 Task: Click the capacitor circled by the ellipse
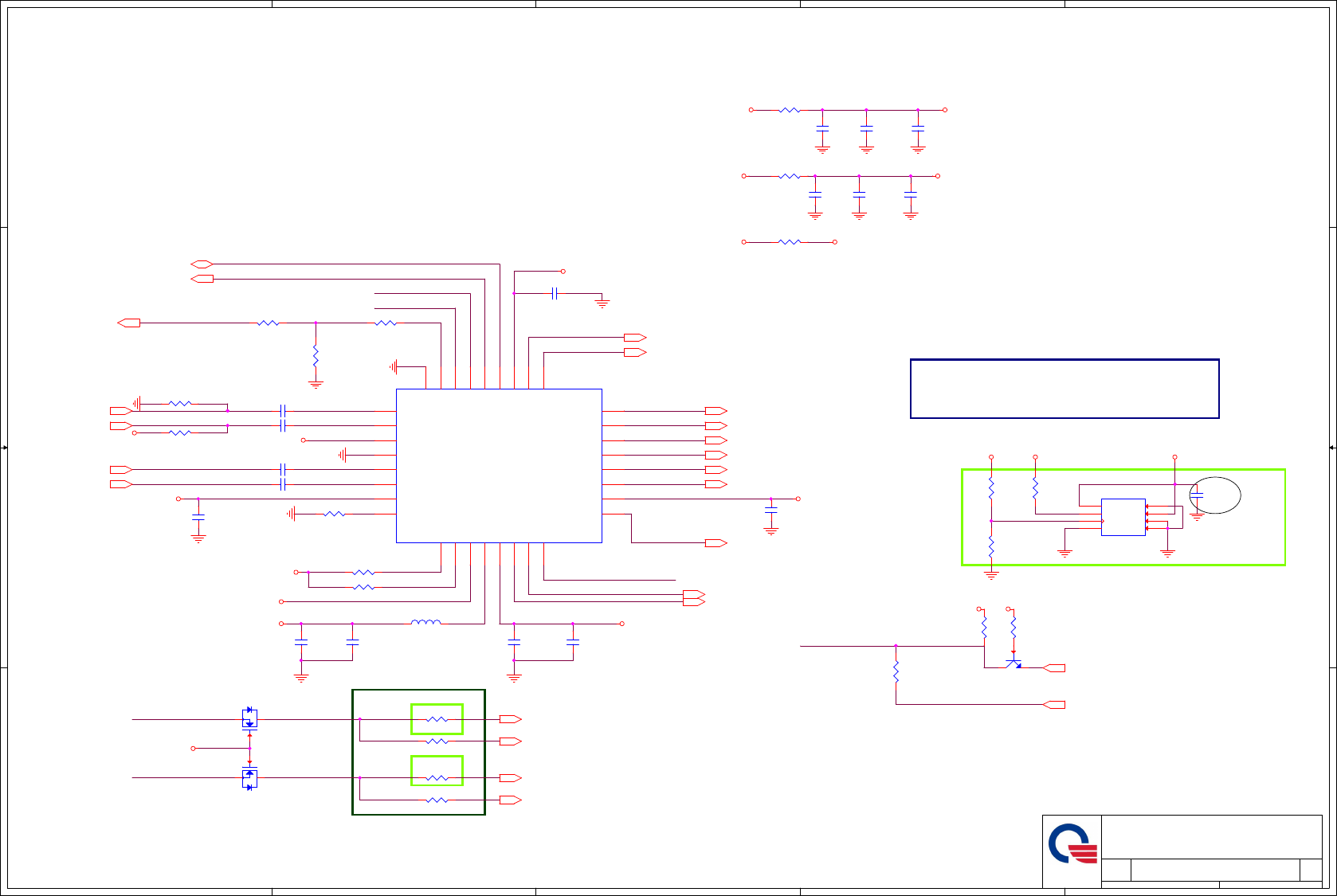coord(1196,496)
